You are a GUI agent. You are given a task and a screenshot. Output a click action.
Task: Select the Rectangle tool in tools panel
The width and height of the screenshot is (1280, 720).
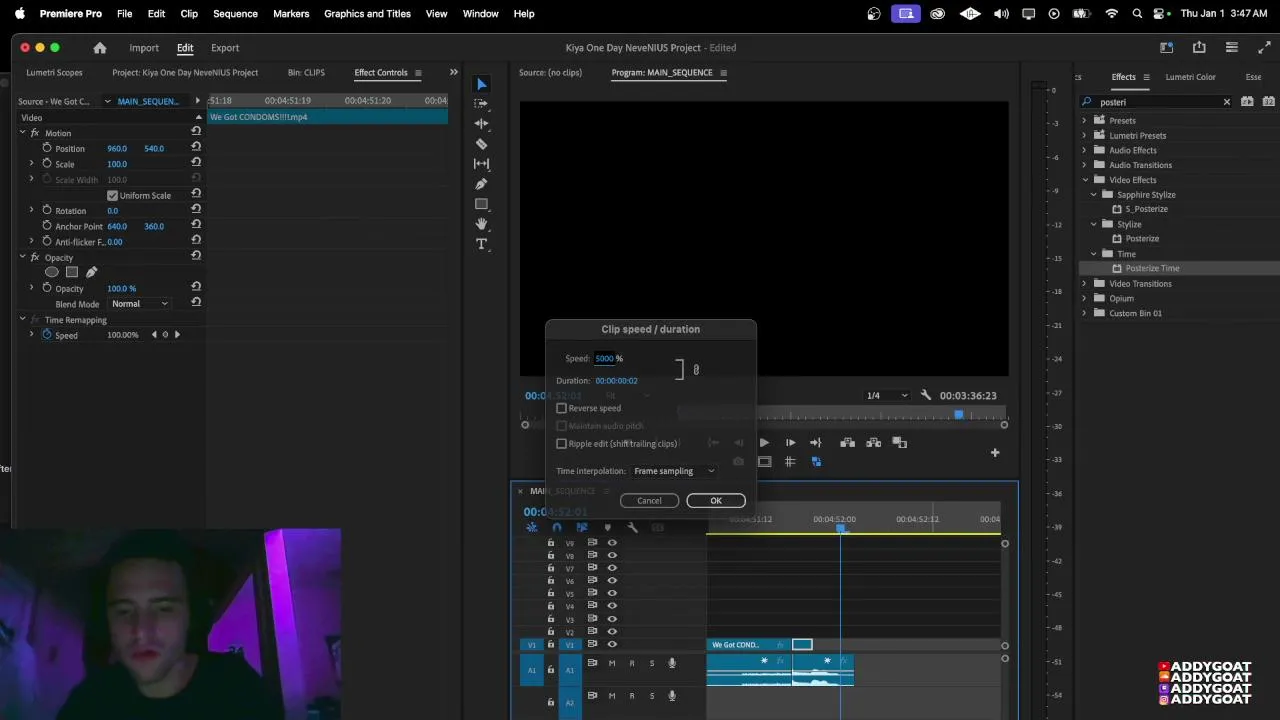click(481, 204)
